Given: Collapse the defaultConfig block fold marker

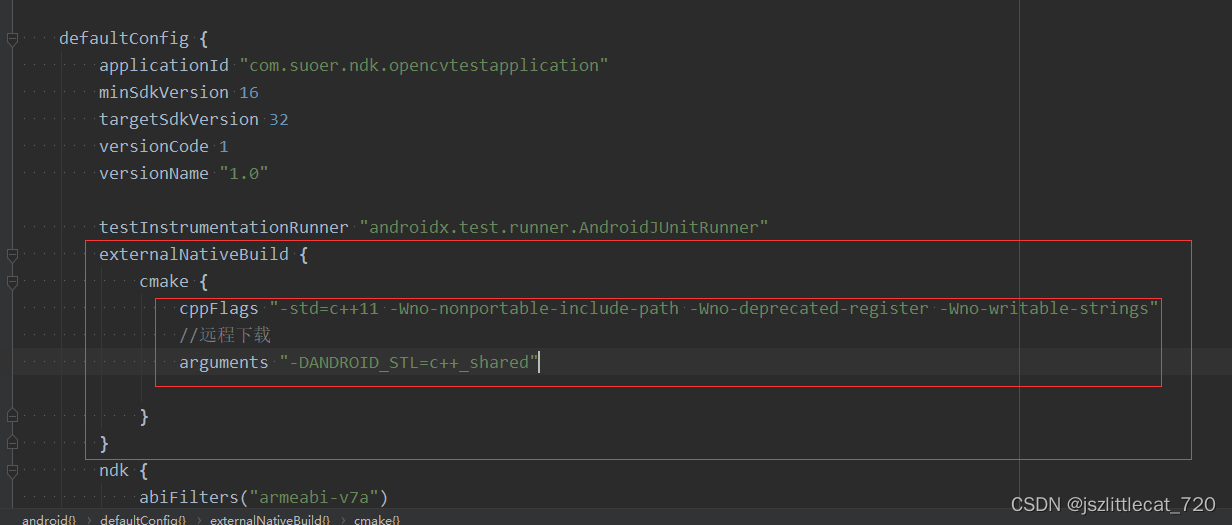Looking at the screenshot, I should coord(12,39).
